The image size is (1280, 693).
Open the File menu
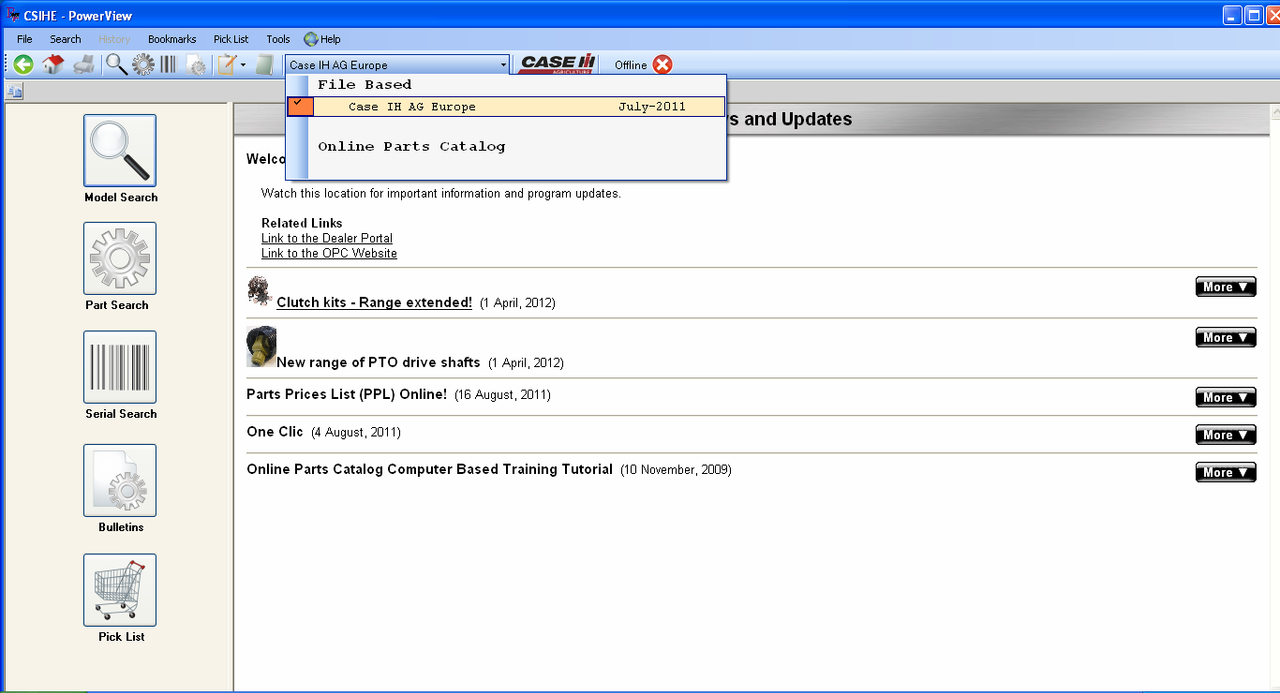[x=25, y=39]
